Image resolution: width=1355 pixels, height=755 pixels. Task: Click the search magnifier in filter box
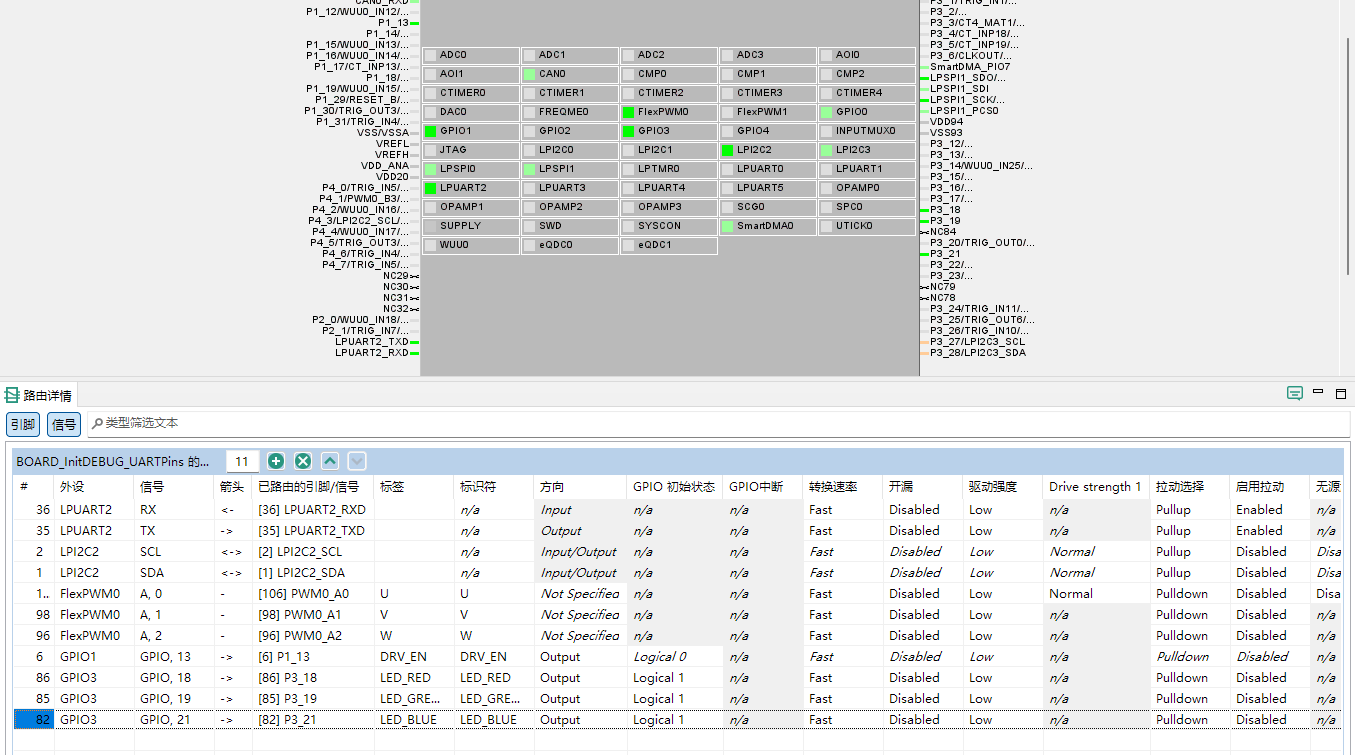[97, 424]
